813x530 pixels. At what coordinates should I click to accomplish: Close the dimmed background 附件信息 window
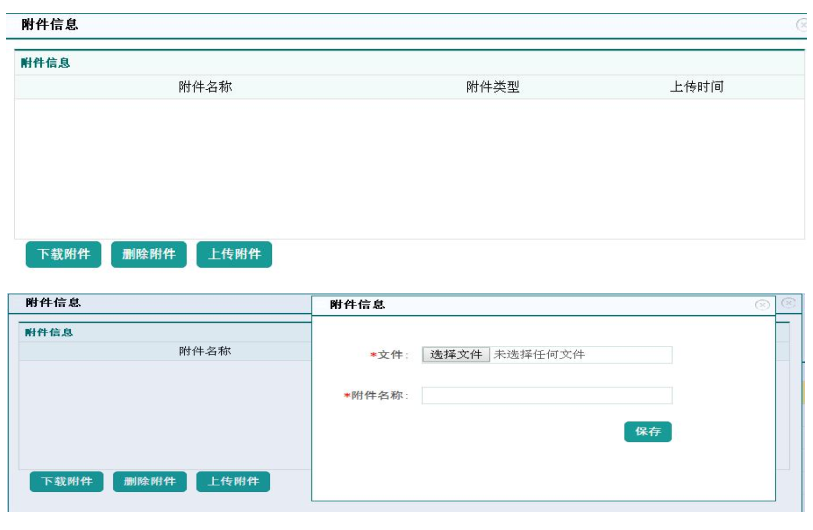tap(788, 302)
